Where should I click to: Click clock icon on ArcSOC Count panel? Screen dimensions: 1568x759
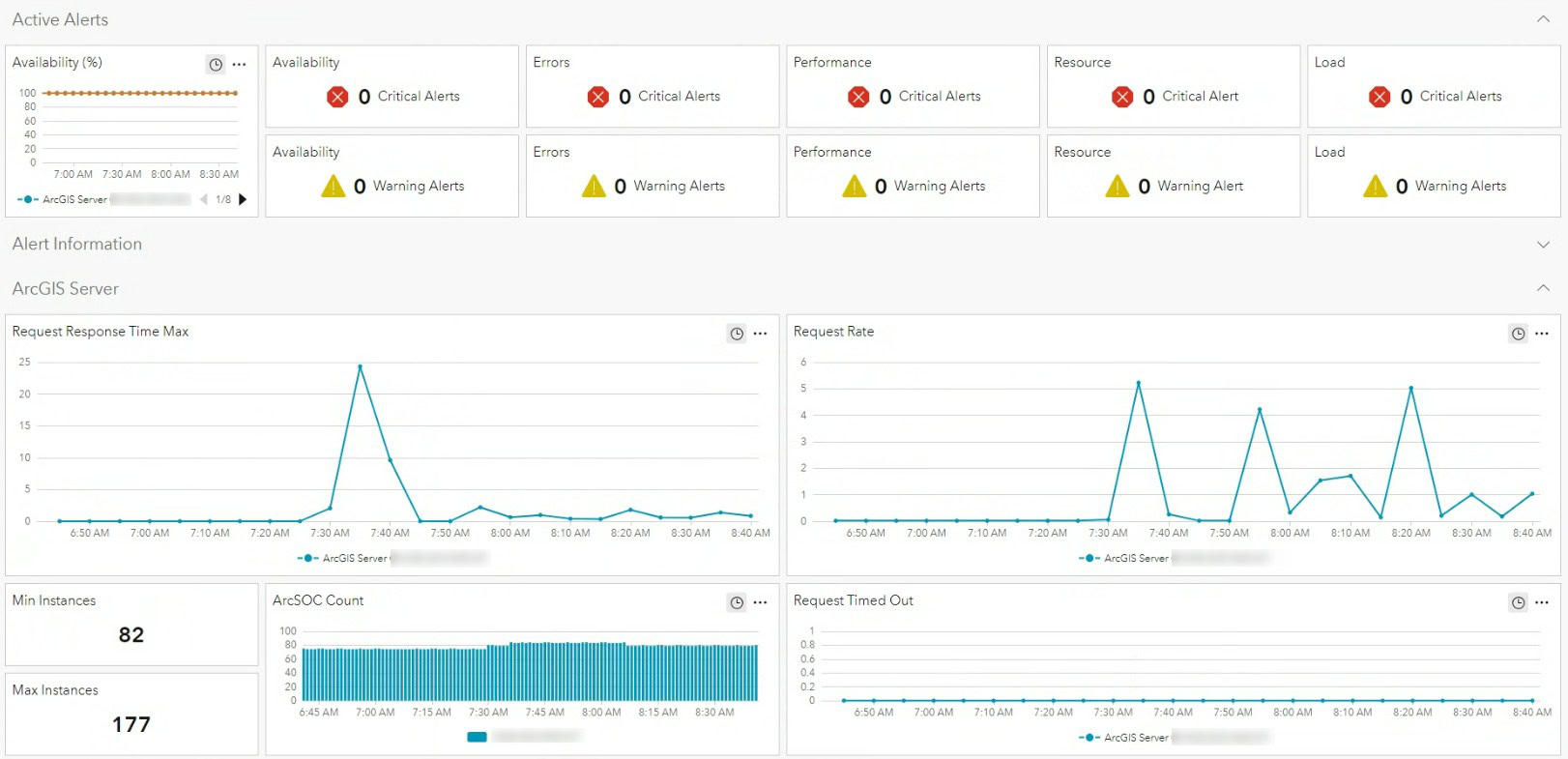coord(737,602)
